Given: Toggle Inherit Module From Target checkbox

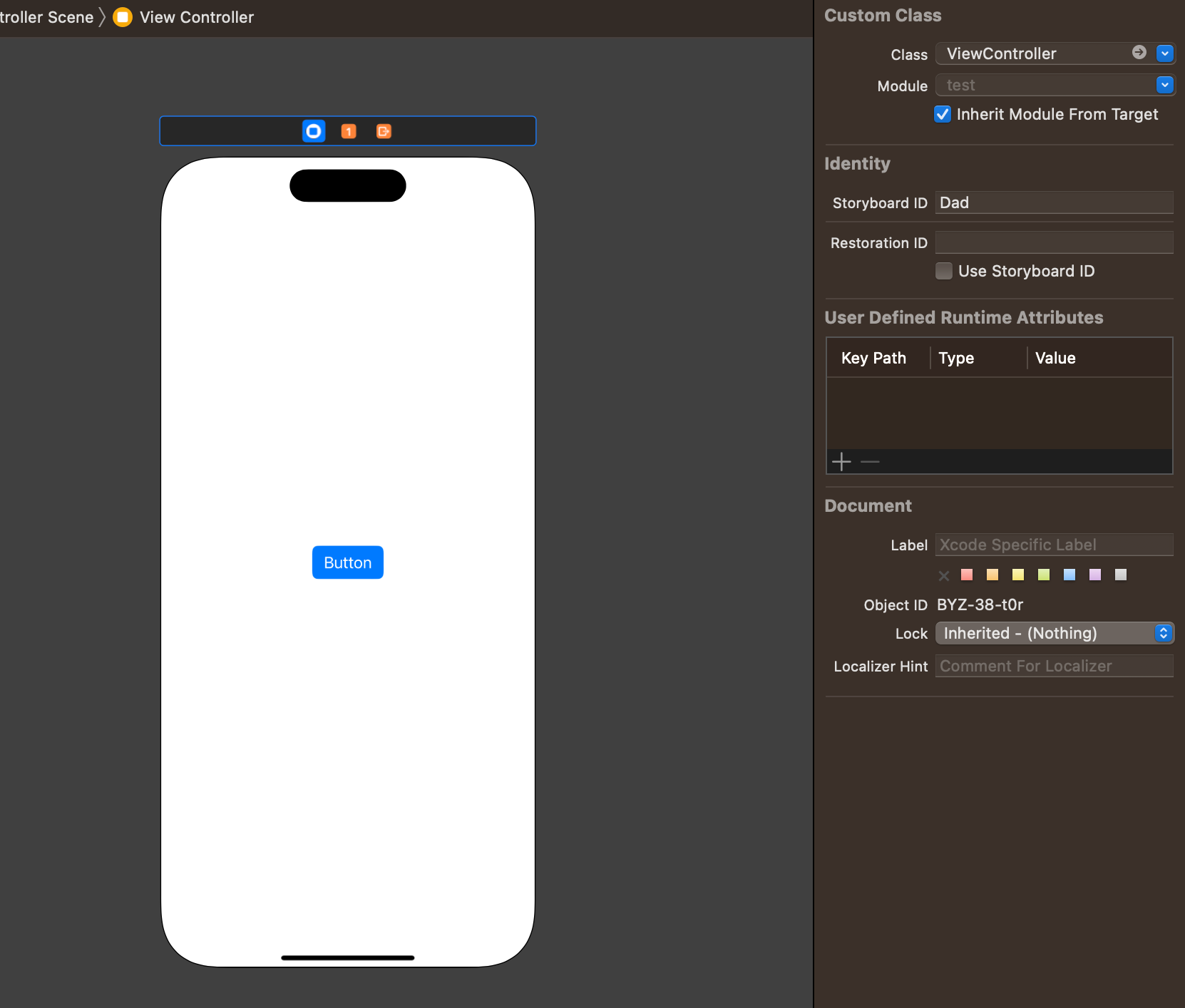Looking at the screenshot, I should coord(943,114).
